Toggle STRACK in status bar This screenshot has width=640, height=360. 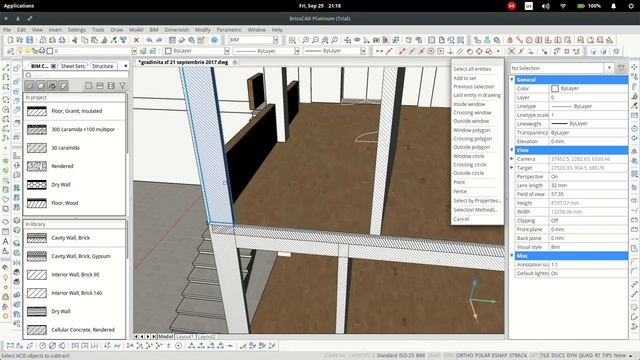pyautogui.click(x=518, y=356)
